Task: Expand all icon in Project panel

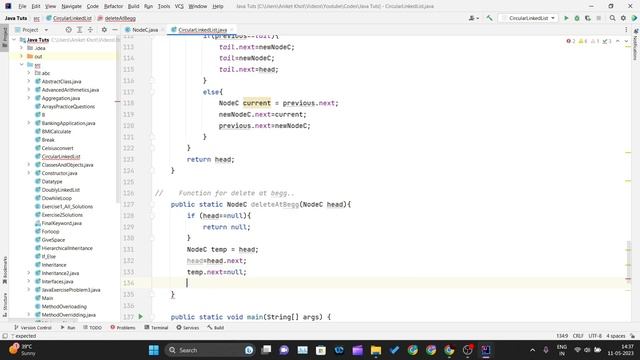Action: [x=80, y=30]
